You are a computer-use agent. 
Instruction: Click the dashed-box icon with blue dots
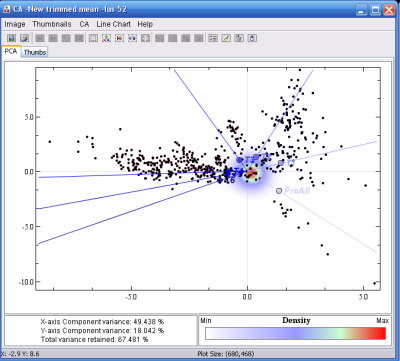(132, 38)
